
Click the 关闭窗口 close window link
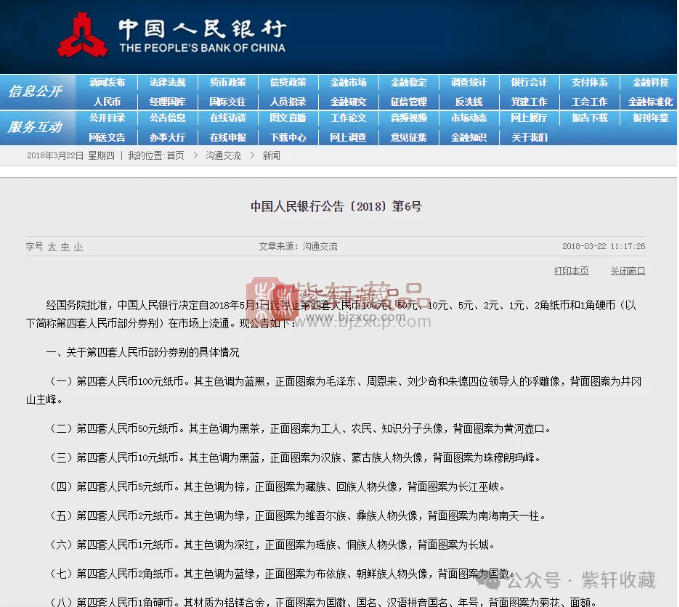[628, 271]
